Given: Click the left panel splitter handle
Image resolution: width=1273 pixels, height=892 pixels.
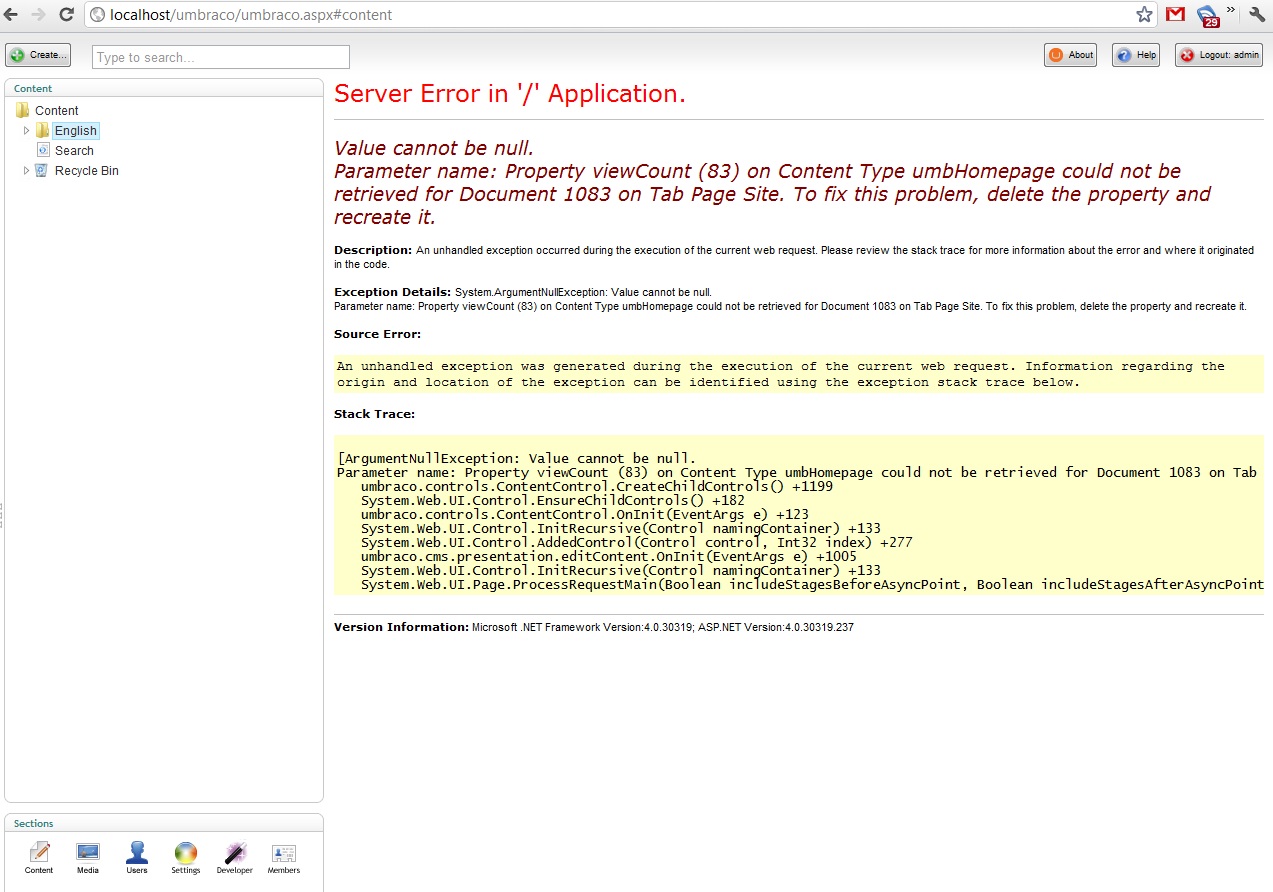Looking at the screenshot, I should coord(2,515).
